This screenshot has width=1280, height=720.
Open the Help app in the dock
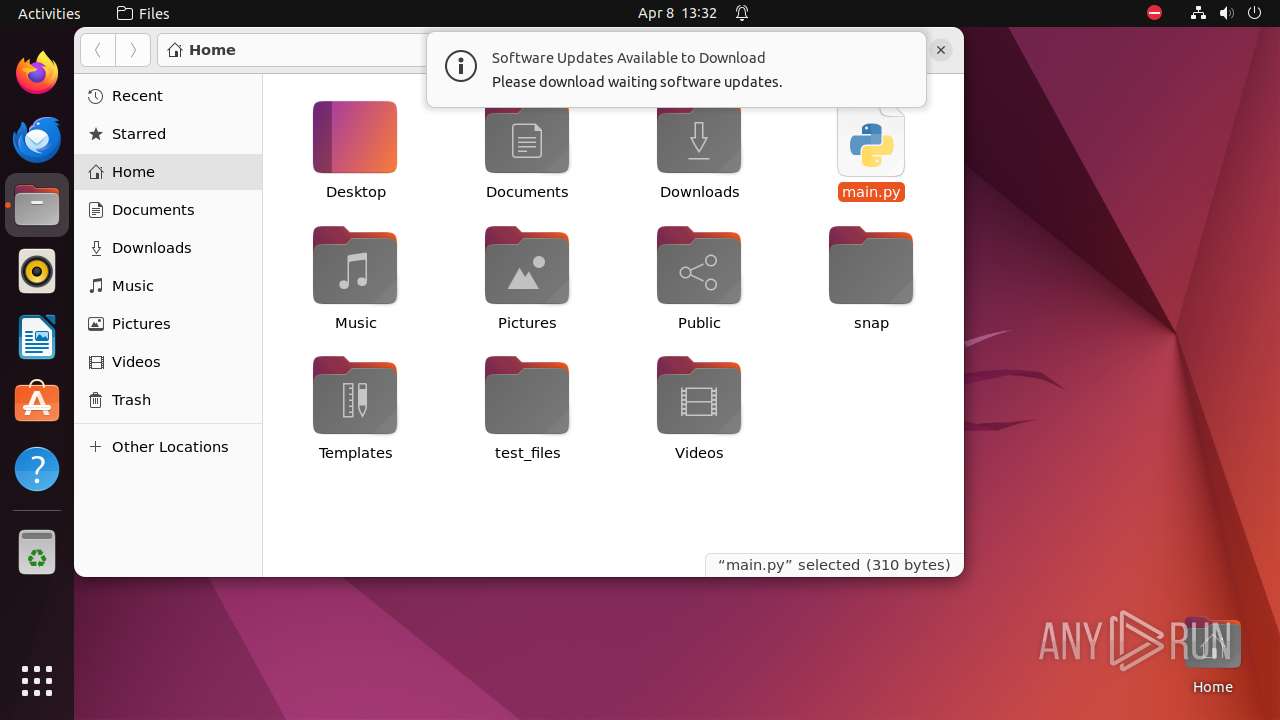(x=37, y=469)
